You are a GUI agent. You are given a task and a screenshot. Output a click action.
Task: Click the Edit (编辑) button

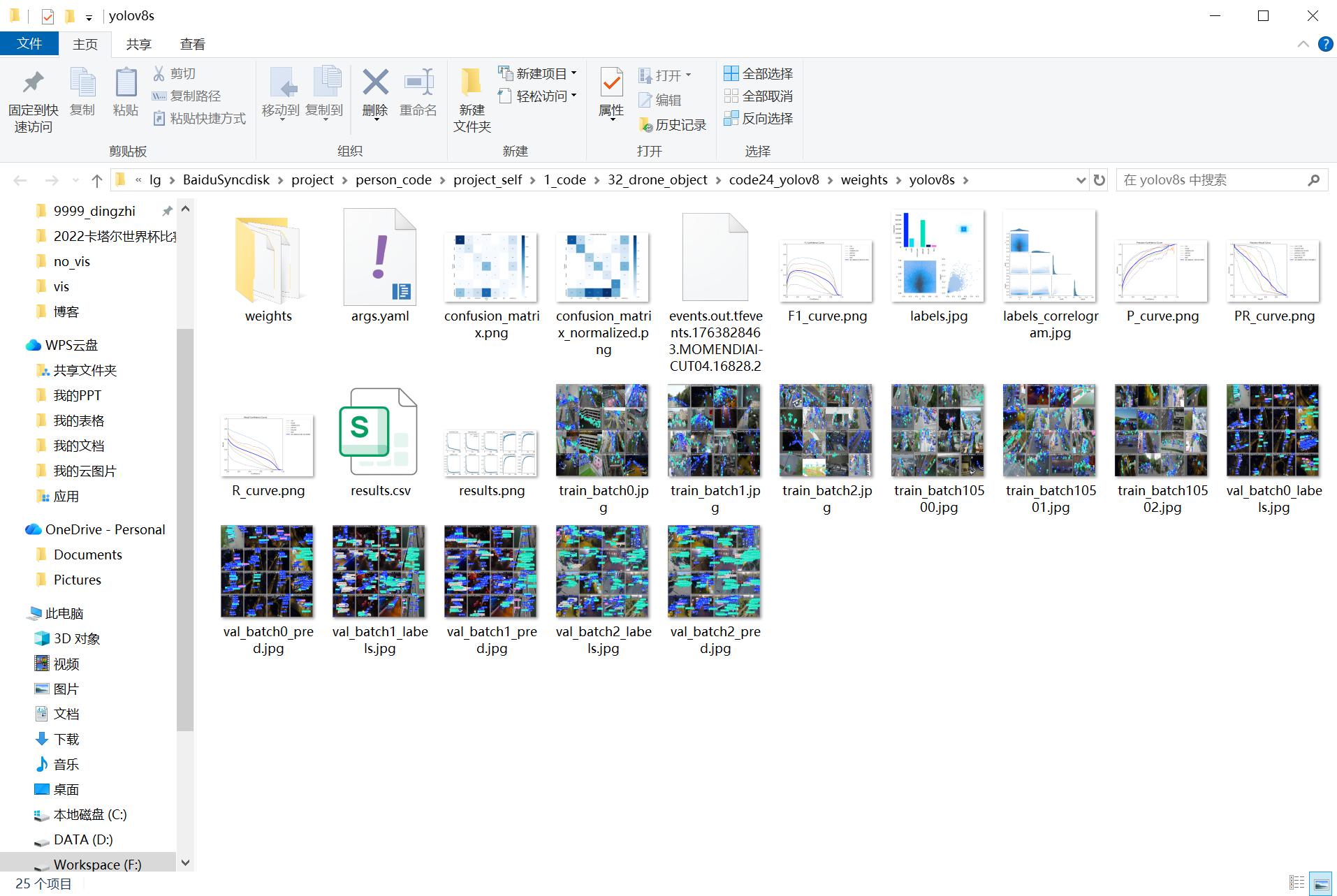pyautogui.click(x=660, y=100)
